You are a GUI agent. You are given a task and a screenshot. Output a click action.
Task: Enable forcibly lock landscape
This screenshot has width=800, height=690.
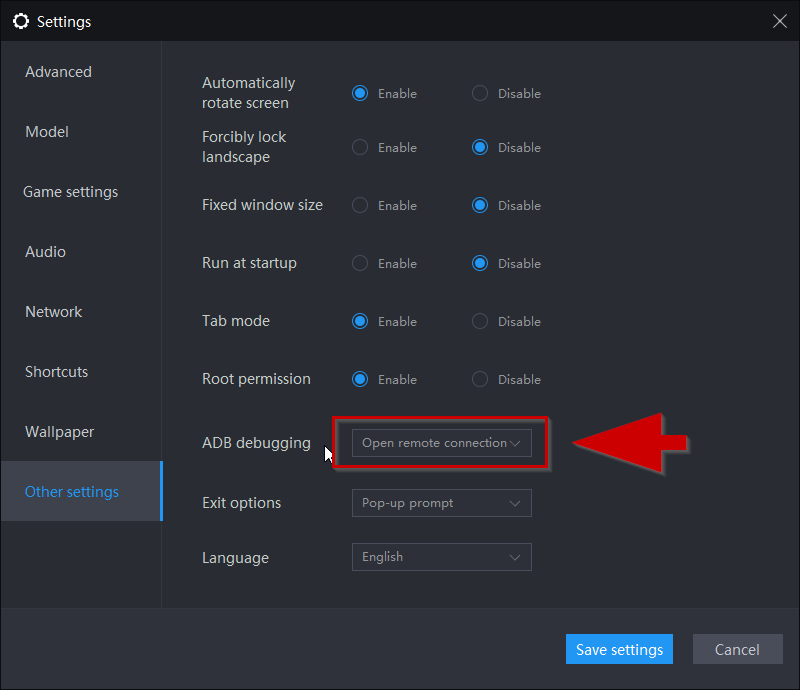tap(360, 147)
